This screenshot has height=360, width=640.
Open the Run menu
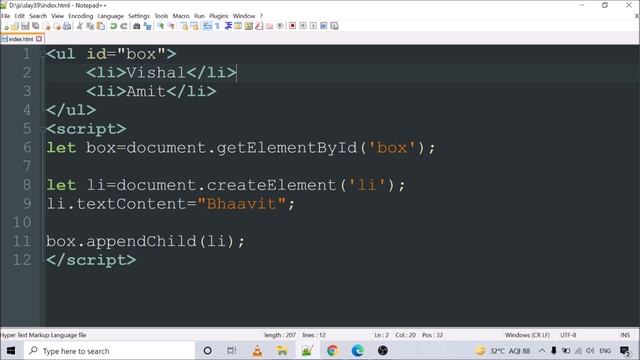click(x=199, y=16)
